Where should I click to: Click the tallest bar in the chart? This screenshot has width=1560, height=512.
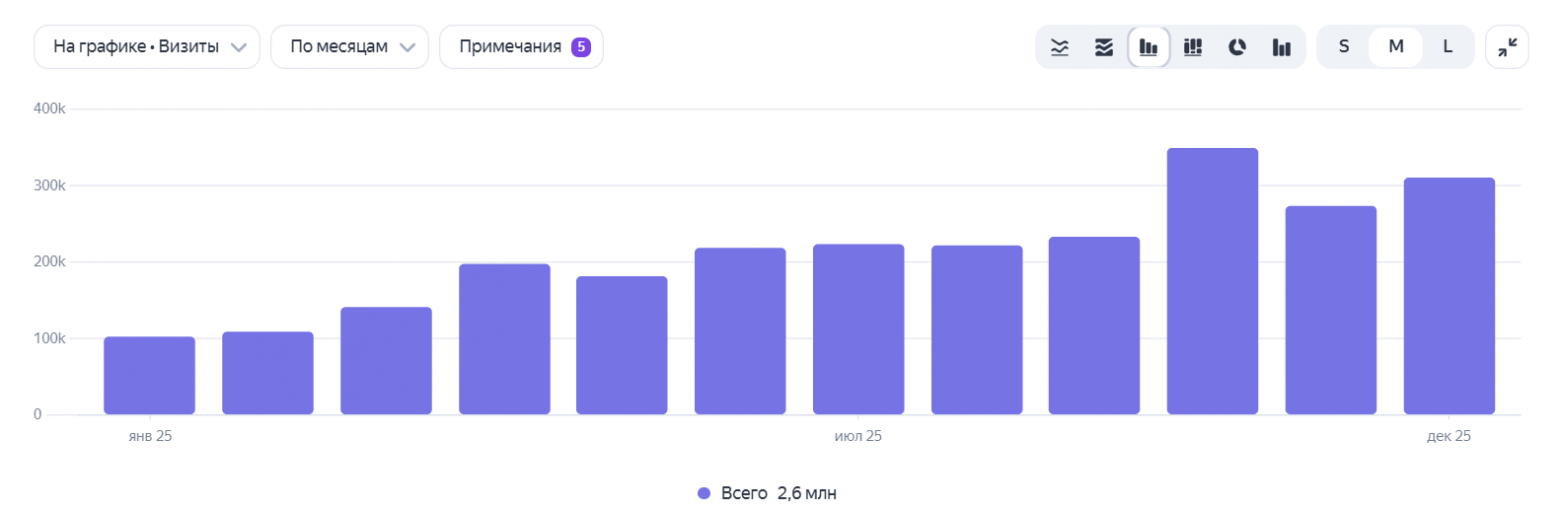click(x=1212, y=282)
